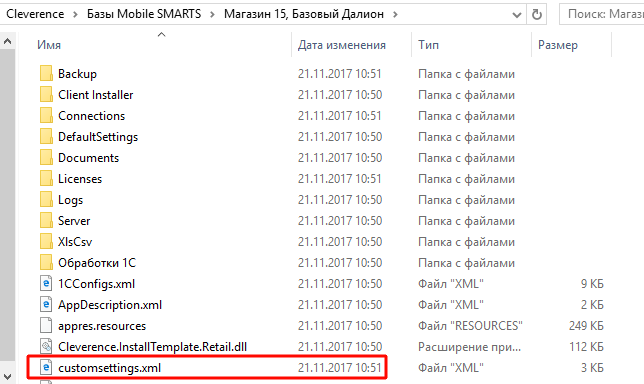Select the Cleverence.InstallTemplate.Retail.dll file name
This screenshot has height=384, width=644.
152,347
